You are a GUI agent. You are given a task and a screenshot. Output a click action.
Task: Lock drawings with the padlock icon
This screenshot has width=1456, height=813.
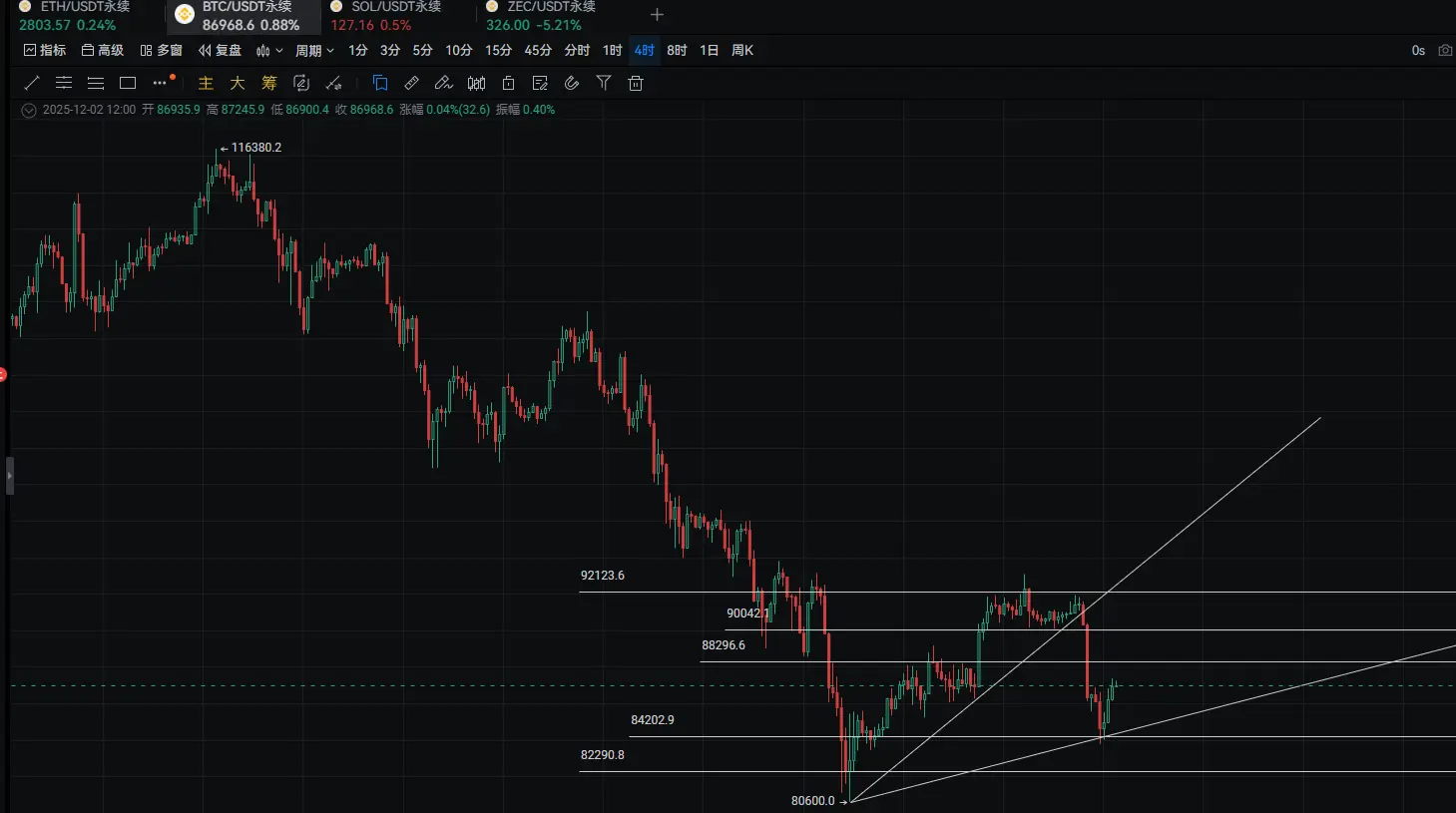[508, 83]
